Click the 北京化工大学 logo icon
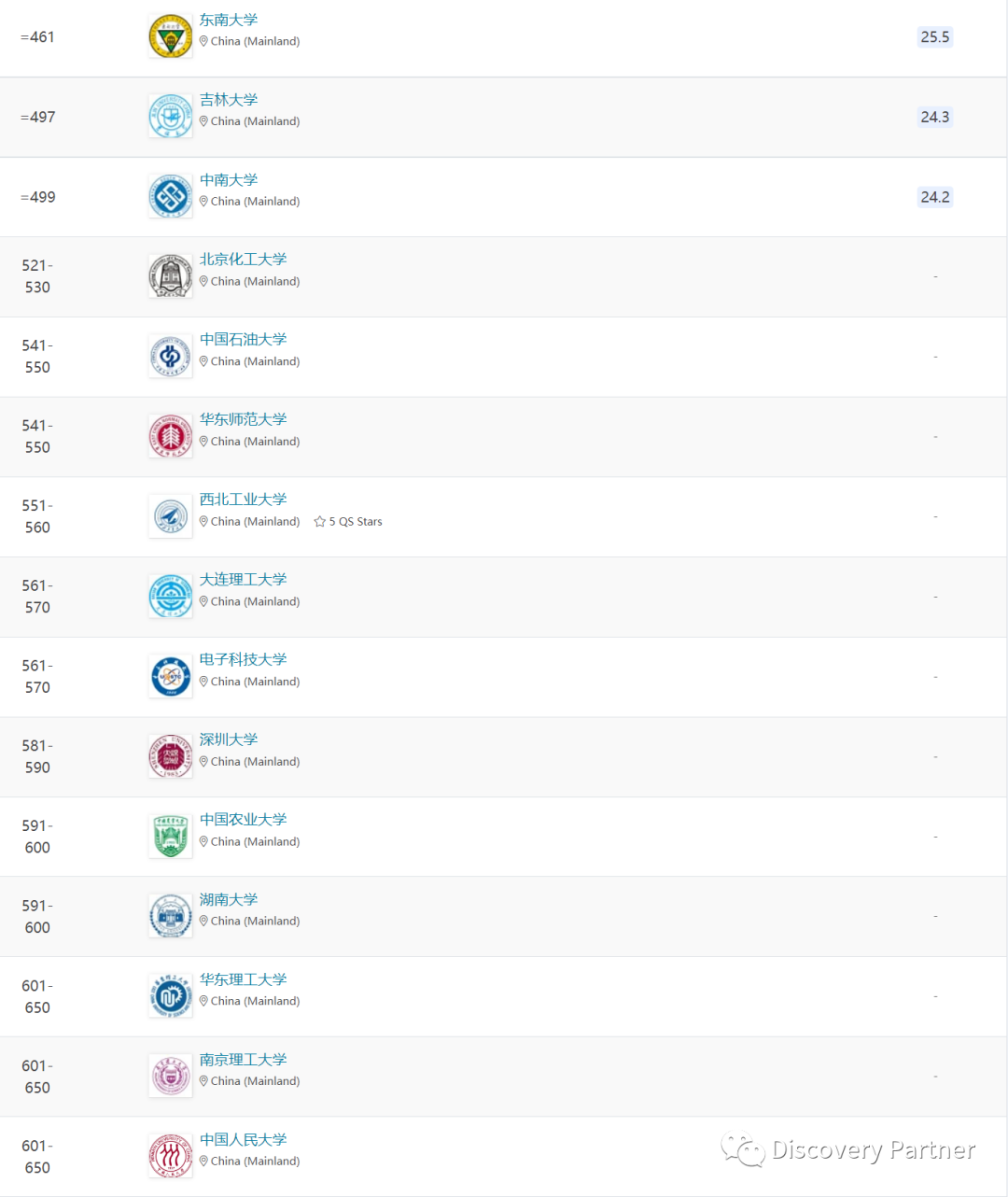The image size is (1008, 1197). click(171, 276)
